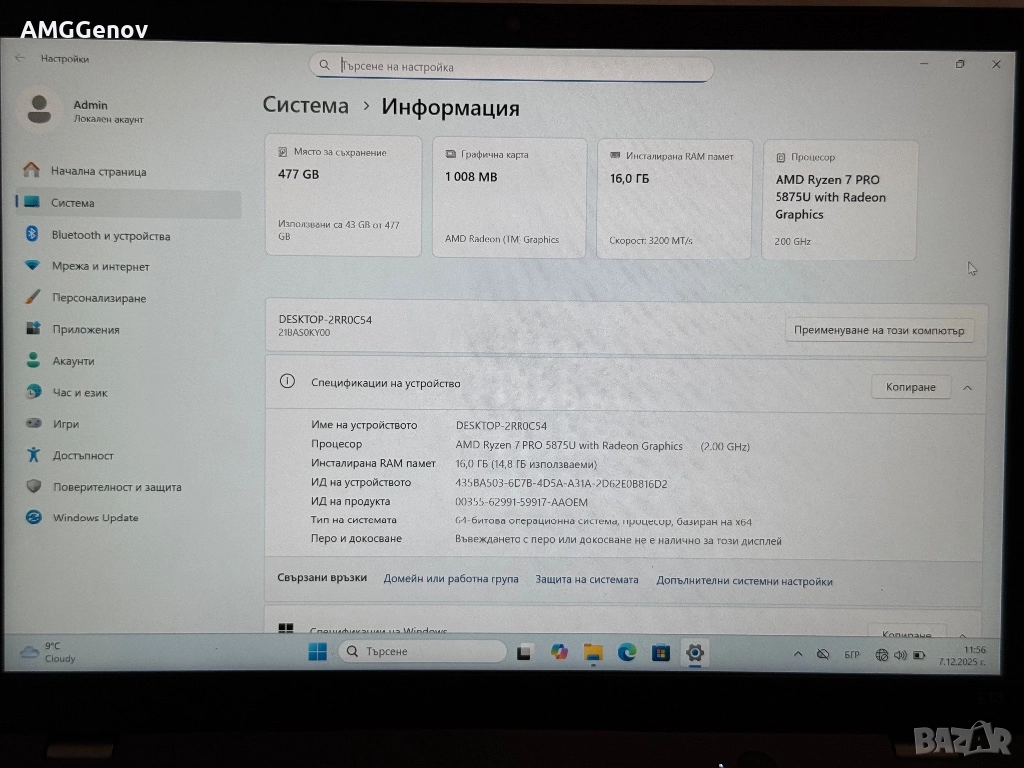Open the Windows Update settings page
The width and height of the screenshot is (1024, 768).
point(95,518)
